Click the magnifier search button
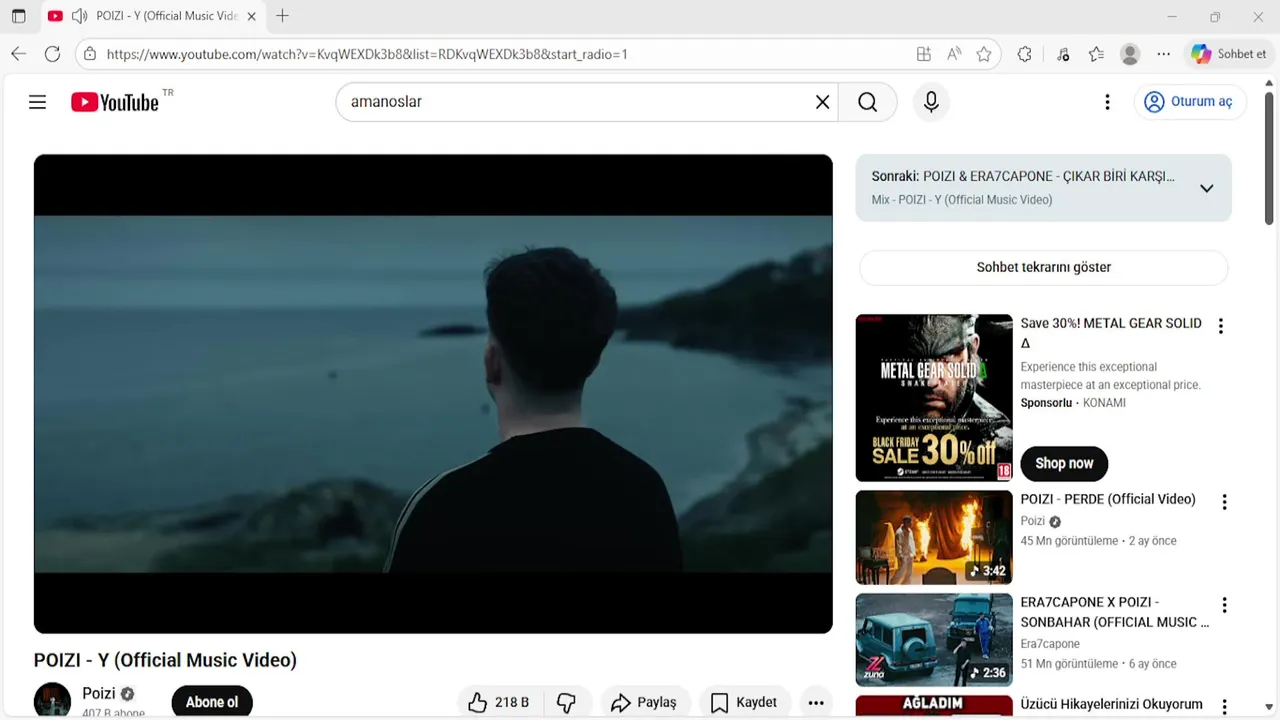This screenshot has width=1280, height=720. coord(867,102)
